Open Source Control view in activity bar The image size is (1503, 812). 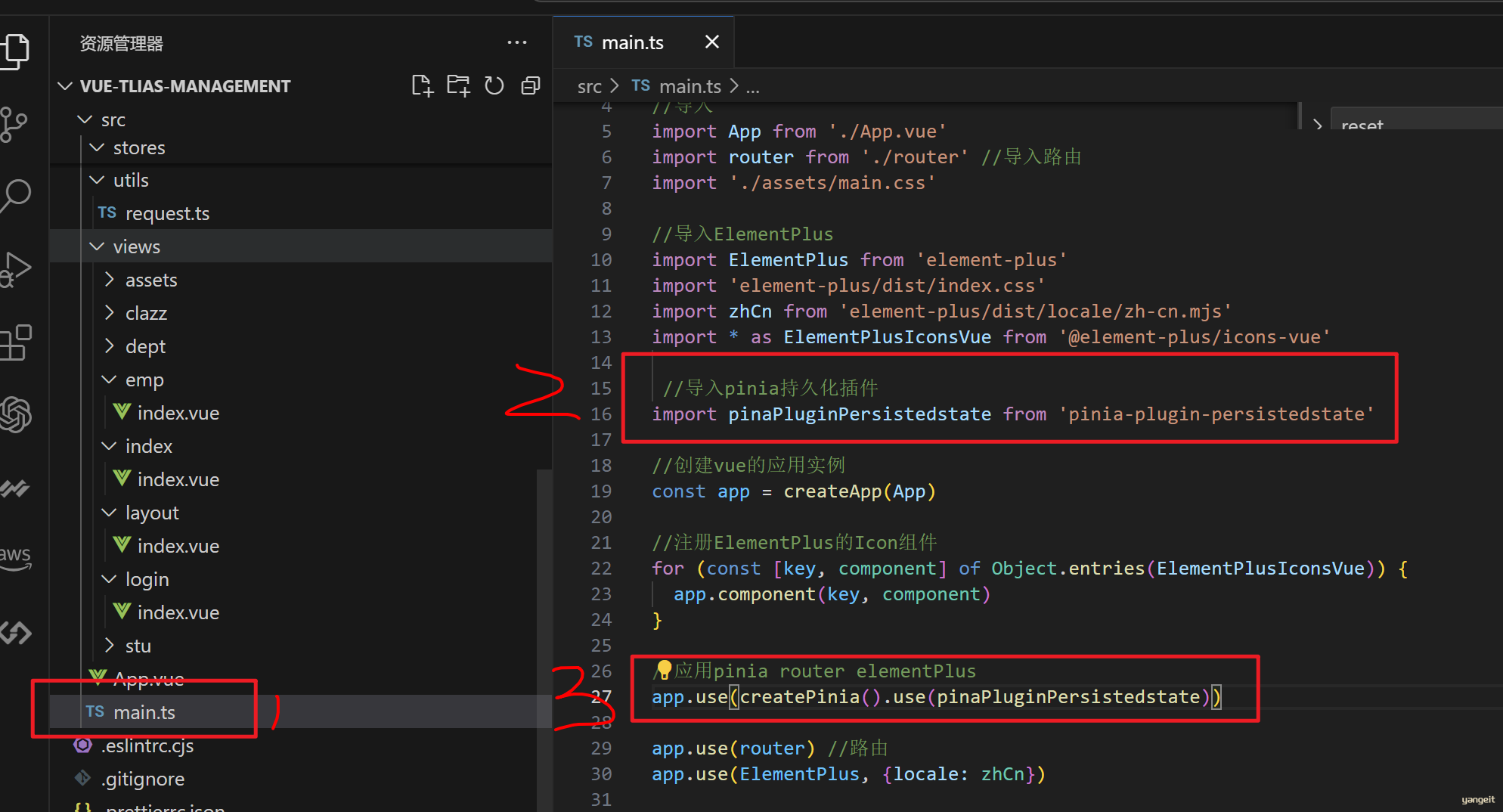tap(14, 124)
